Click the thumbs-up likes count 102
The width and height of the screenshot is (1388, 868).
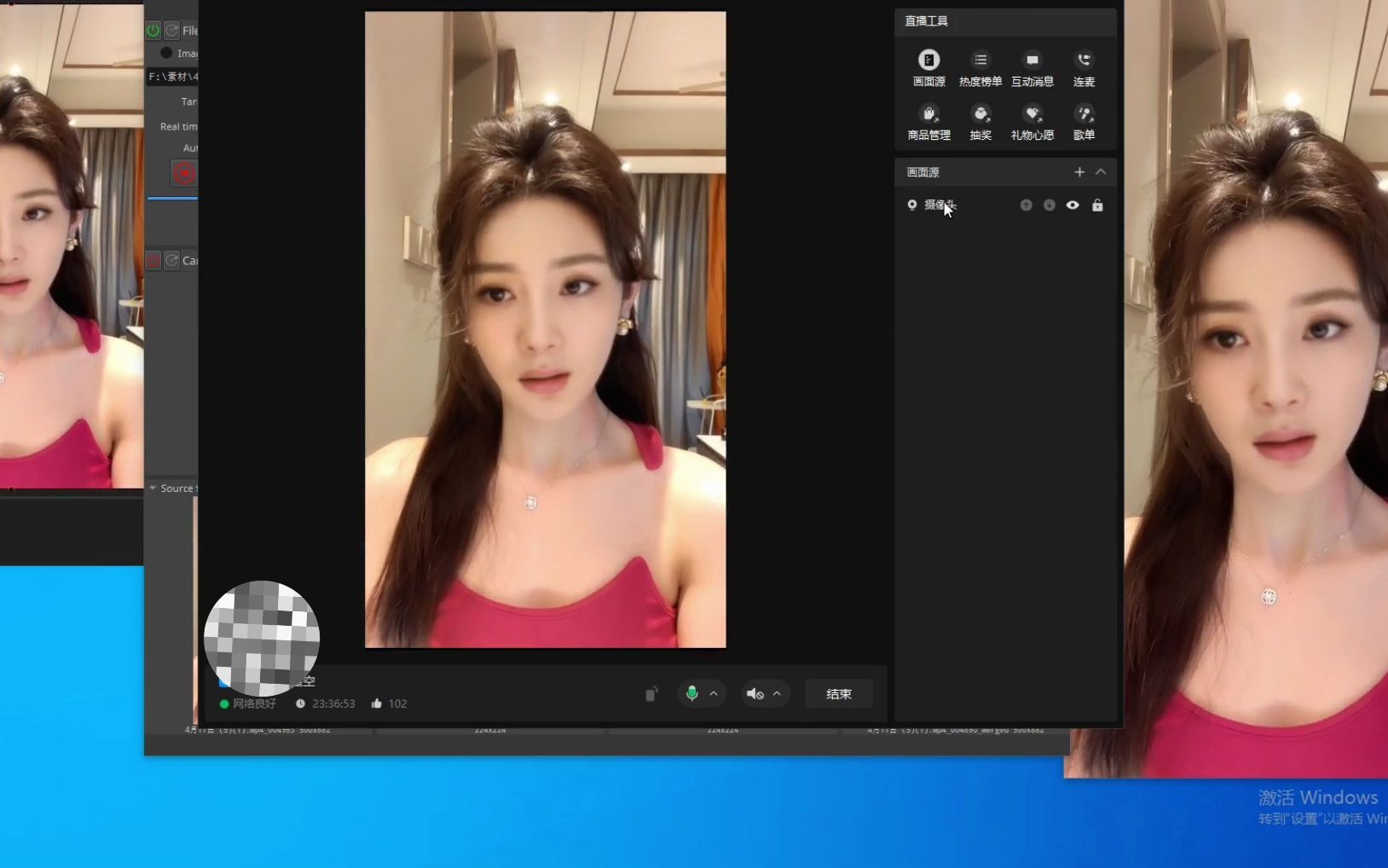[x=390, y=704]
